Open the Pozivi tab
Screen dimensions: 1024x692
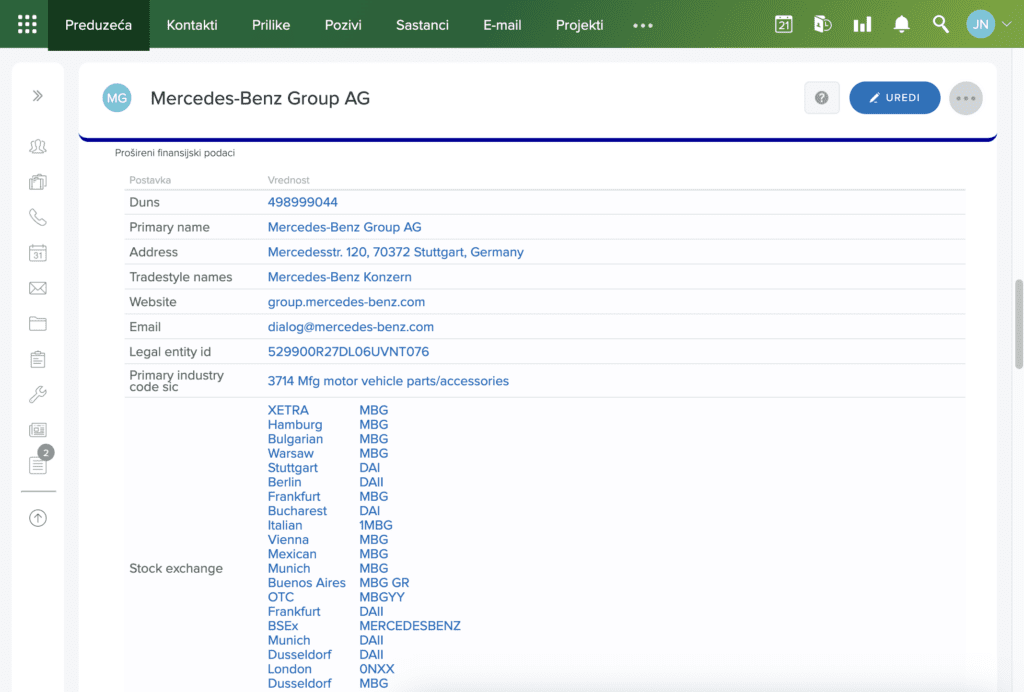(343, 25)
